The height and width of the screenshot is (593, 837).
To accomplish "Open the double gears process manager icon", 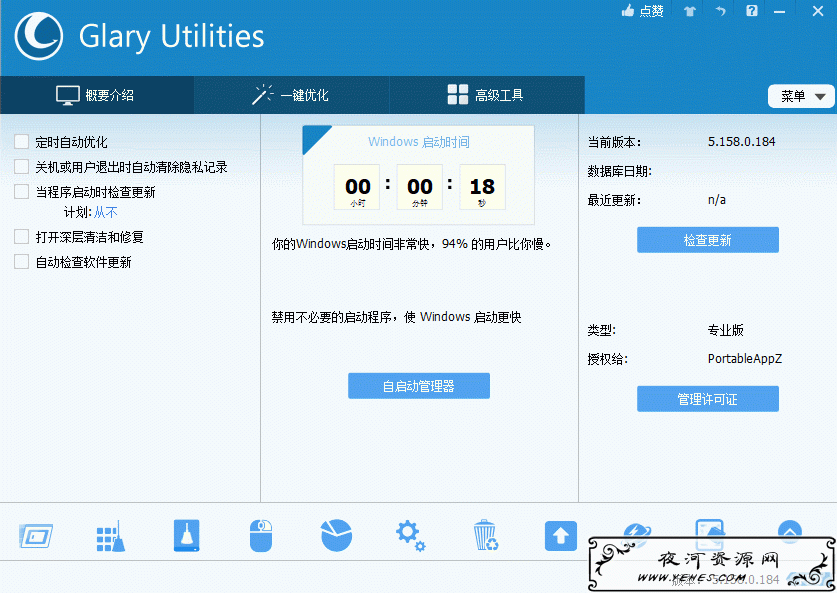I will tap(410, 536).
